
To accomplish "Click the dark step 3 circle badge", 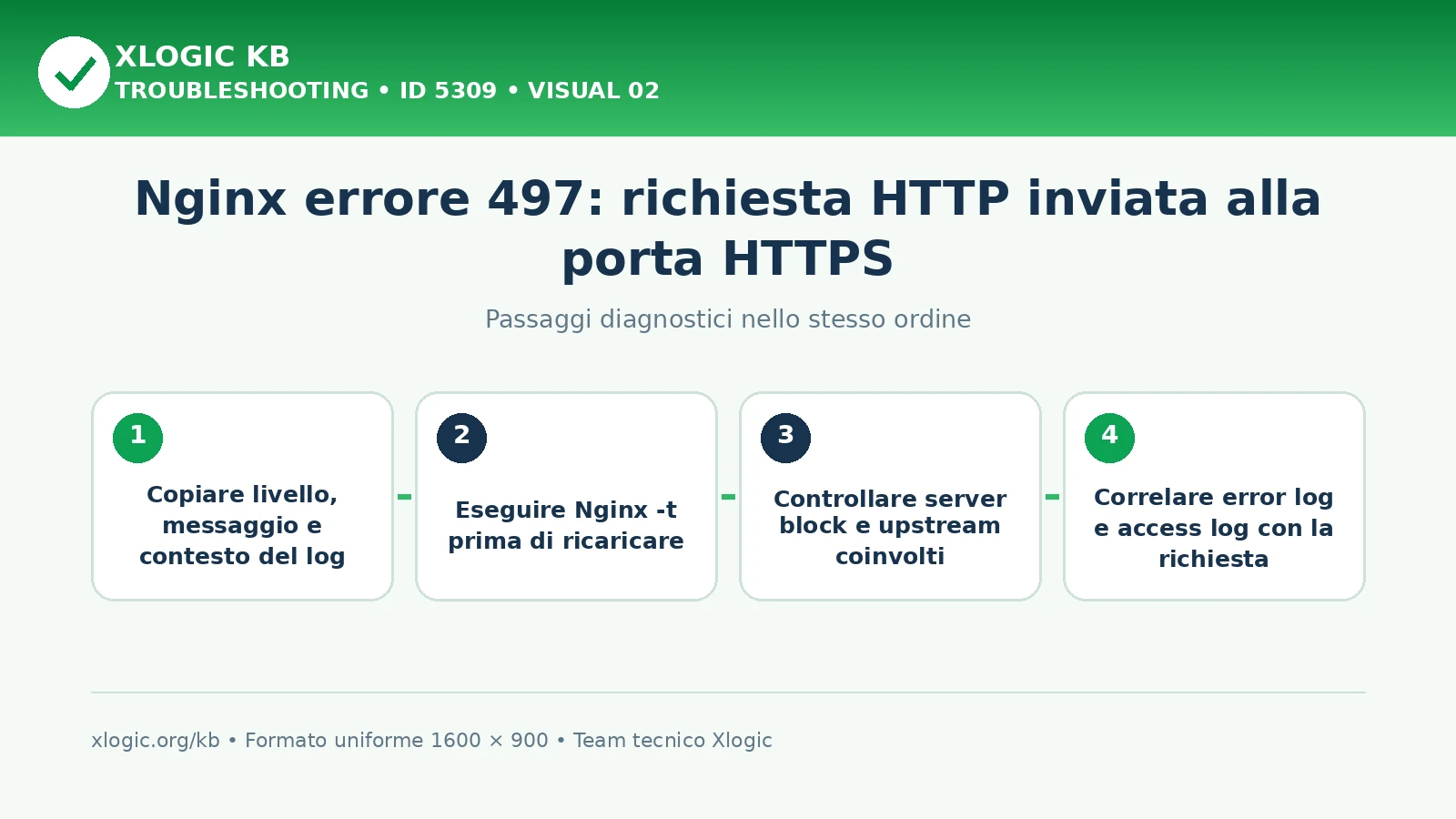I will click(x=785, y=438).
